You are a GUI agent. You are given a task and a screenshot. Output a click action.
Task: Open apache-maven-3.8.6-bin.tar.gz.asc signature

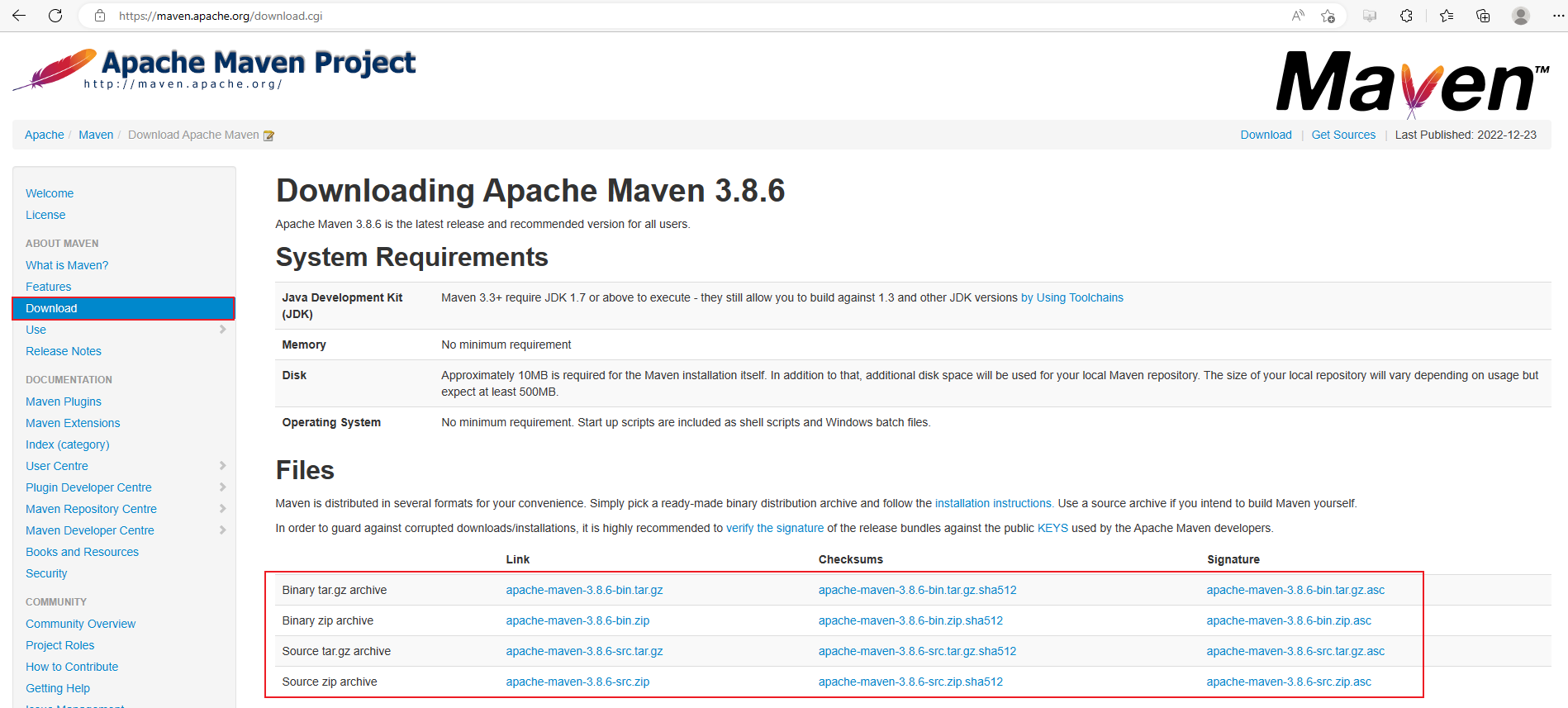point(1295,590)
